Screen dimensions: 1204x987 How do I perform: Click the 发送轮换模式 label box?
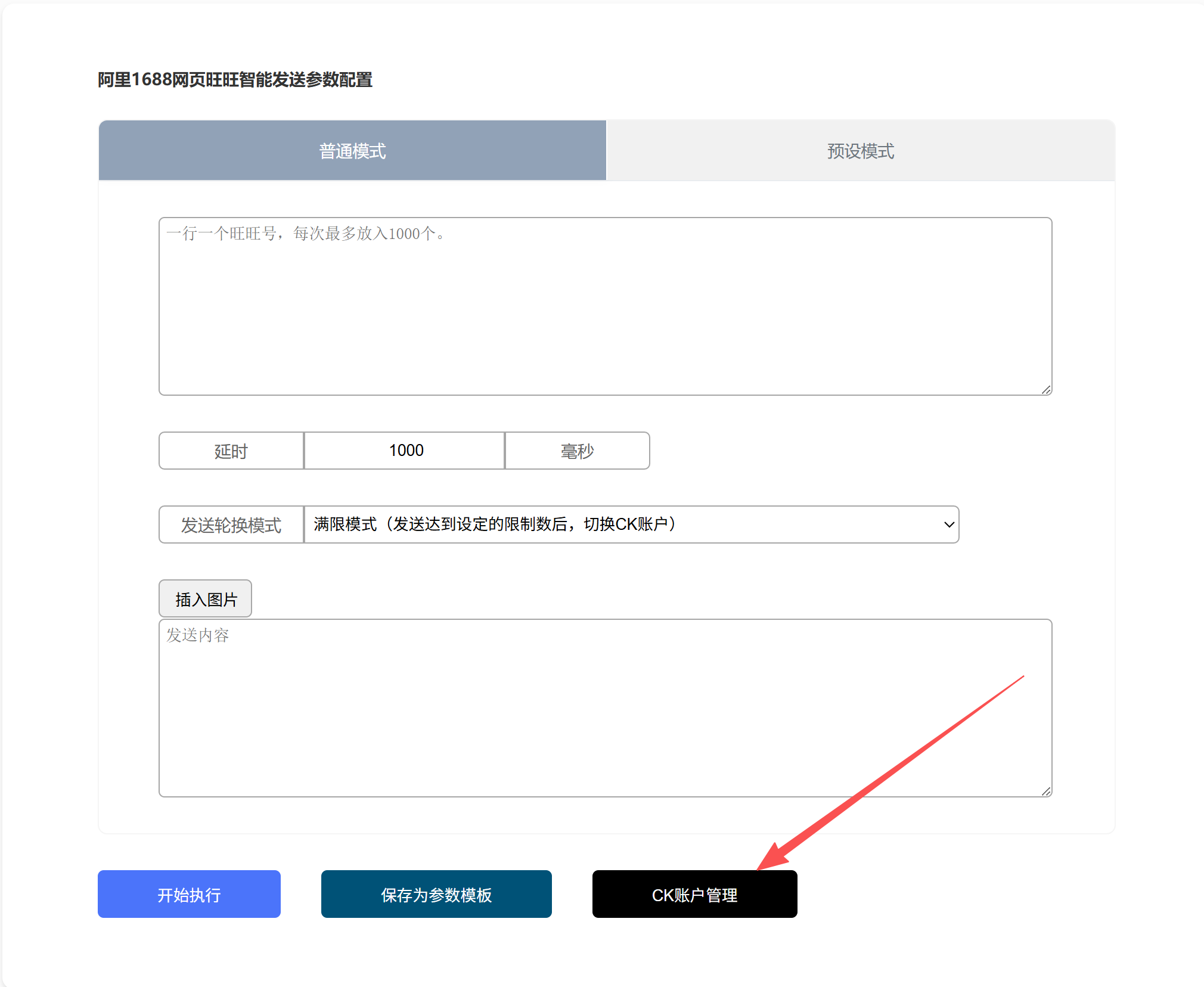pos(231,525)
